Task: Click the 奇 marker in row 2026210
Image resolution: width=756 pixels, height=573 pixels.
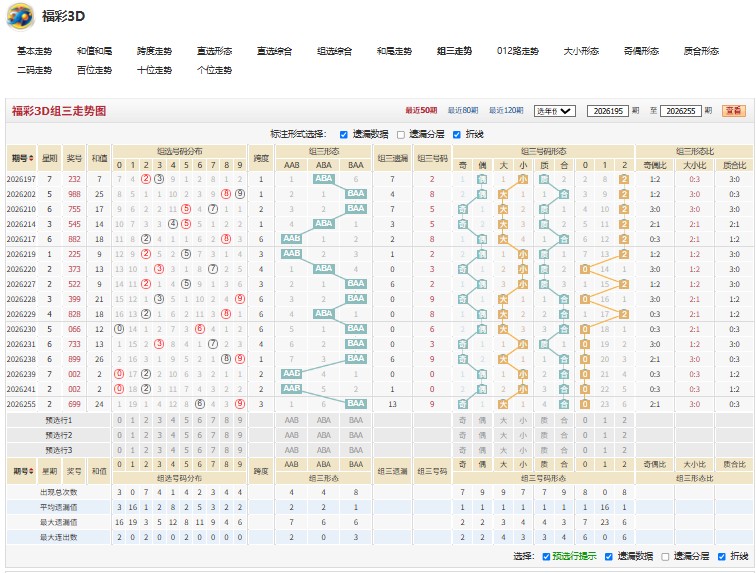Action: (462, 209)
